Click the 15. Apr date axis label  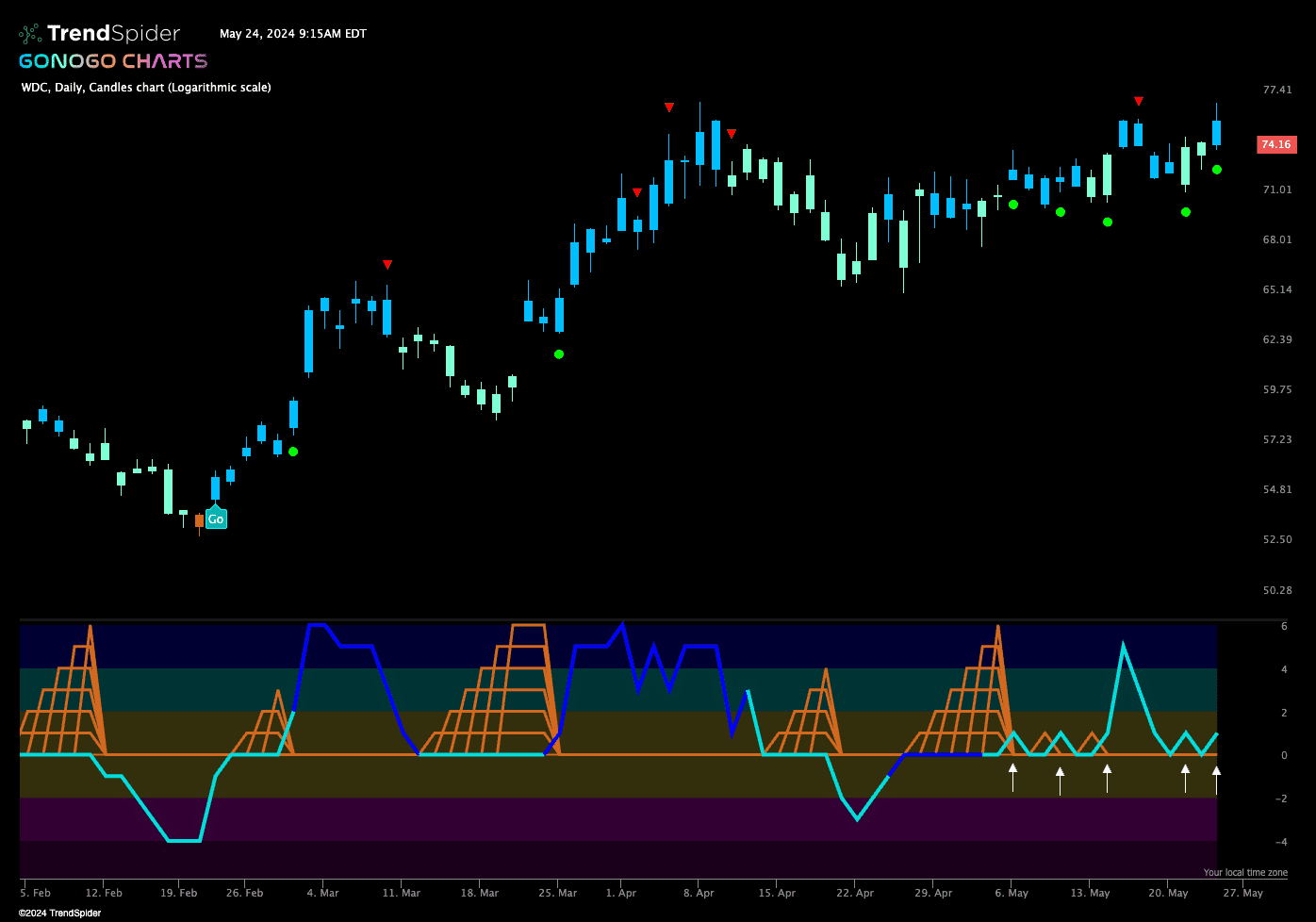point(778,893)
